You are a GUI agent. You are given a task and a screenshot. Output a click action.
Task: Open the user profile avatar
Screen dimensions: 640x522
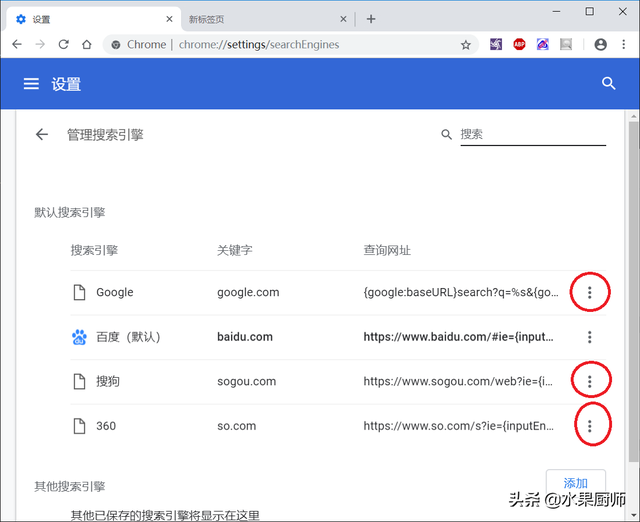pyautogui.click(x=600, y=44)
